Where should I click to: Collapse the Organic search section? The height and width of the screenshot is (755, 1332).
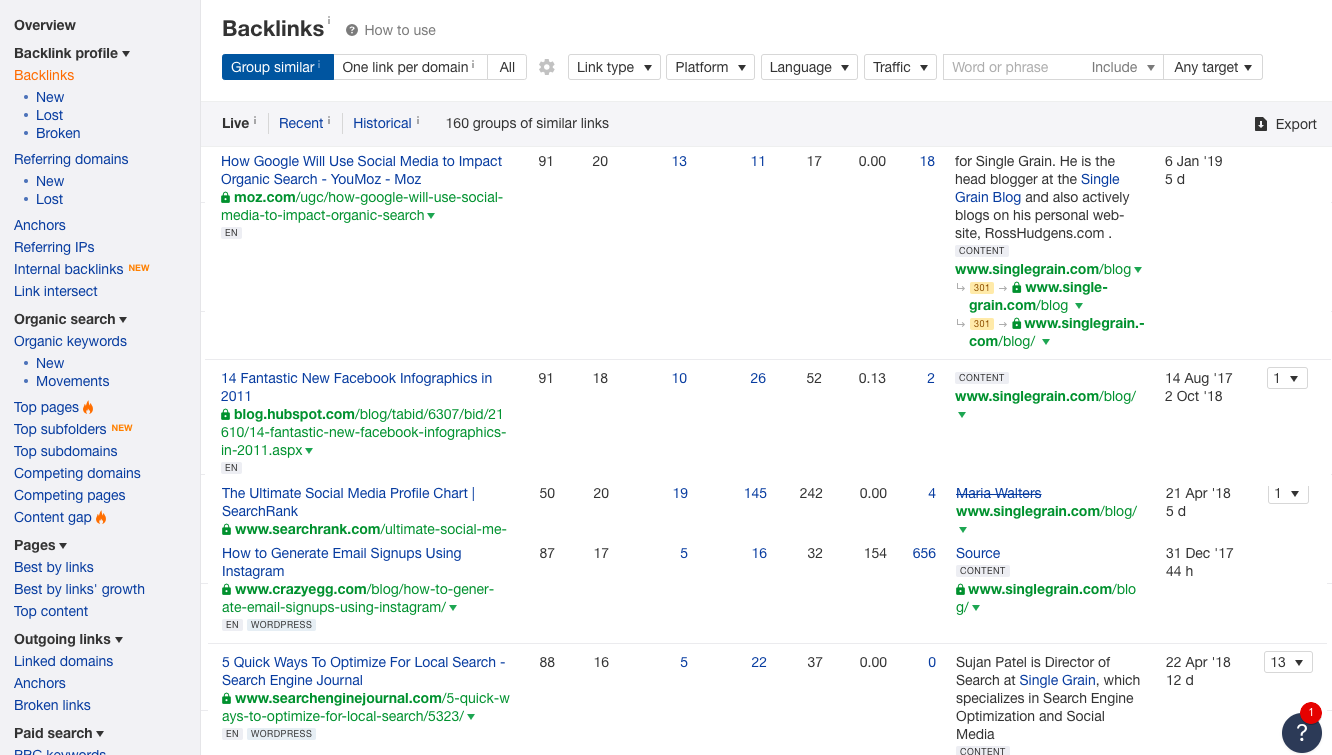click(71, 319)
